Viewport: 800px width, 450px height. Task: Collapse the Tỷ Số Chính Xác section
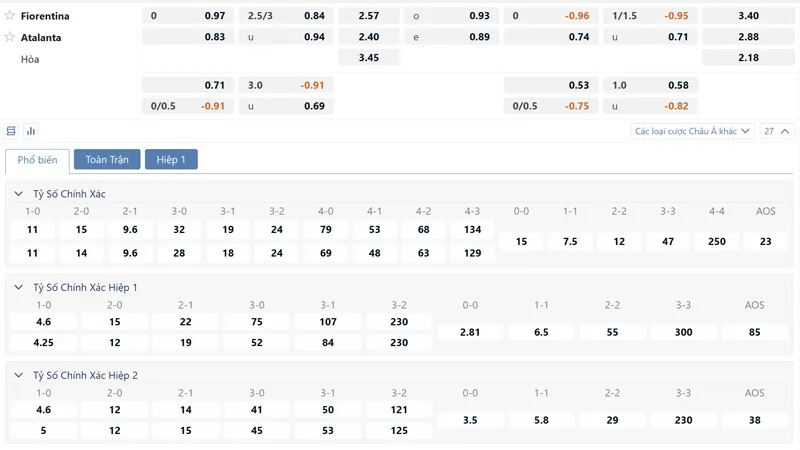coord(19,194)
